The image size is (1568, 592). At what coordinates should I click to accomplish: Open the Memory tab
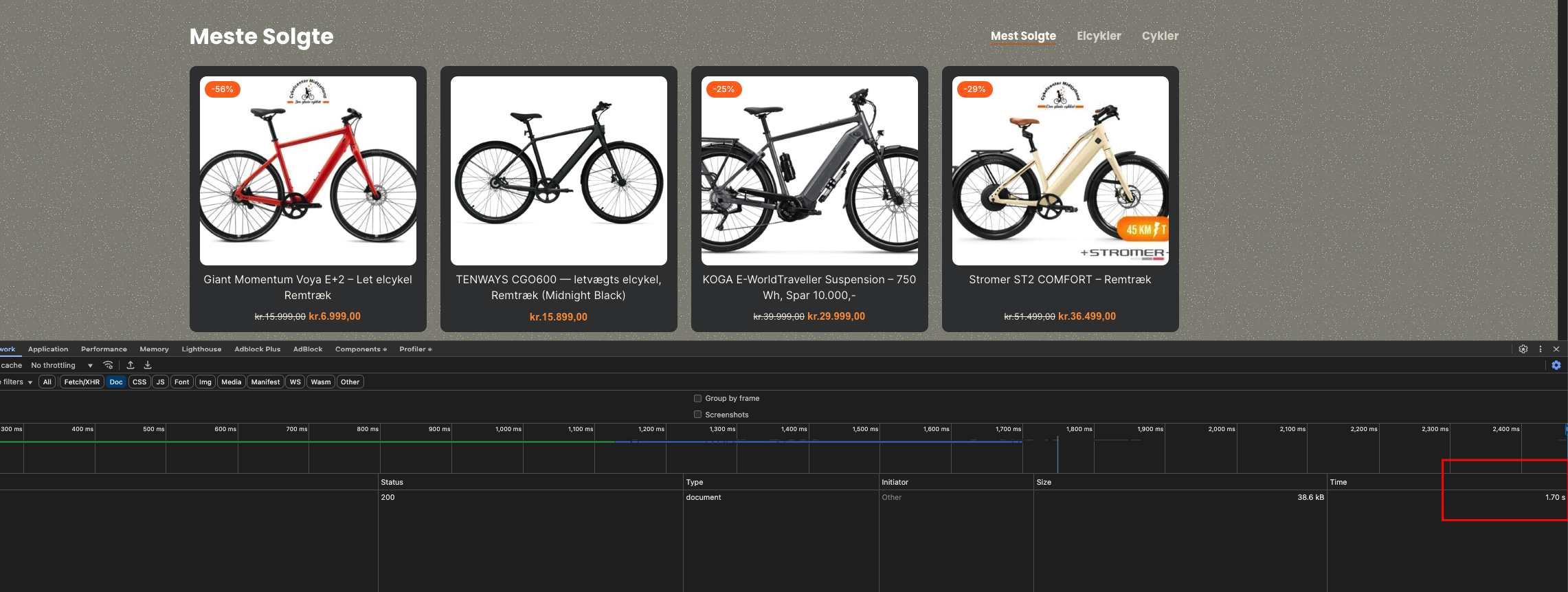coord(154,349)
